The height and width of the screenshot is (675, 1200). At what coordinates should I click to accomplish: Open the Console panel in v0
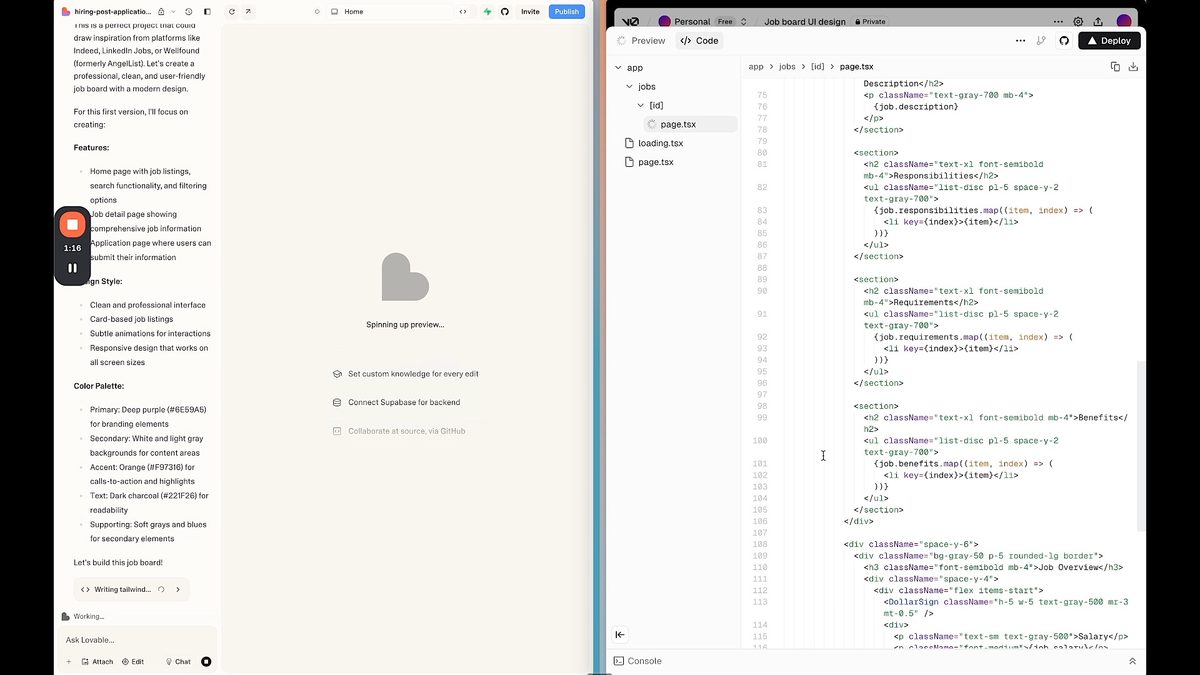[637, 661]
